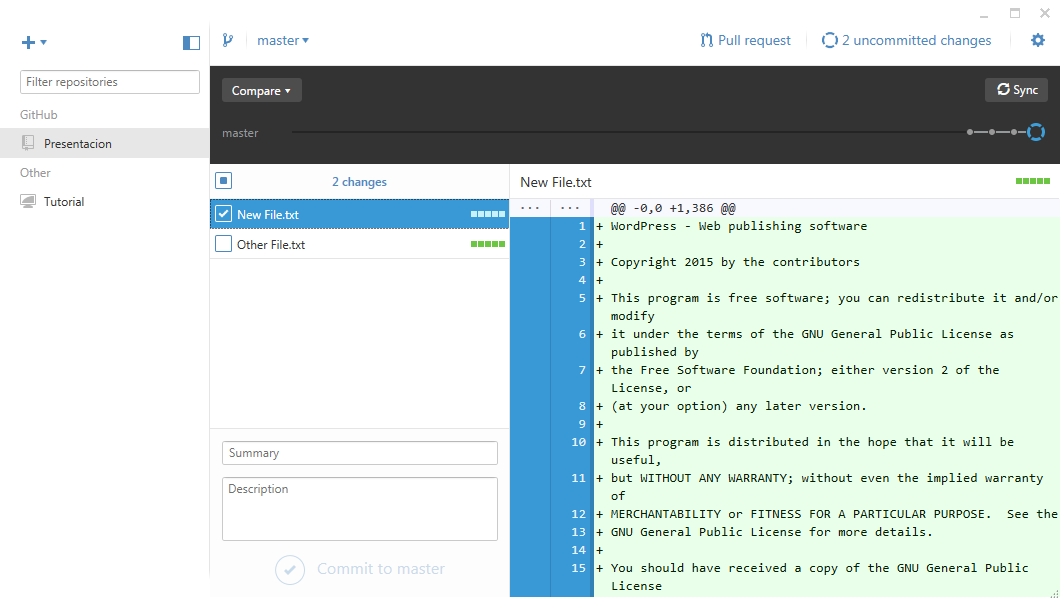Screen dimensions: 1060x600
Task: Click the 'WordPress - Web publishing software' line
Action: [738, 226]
